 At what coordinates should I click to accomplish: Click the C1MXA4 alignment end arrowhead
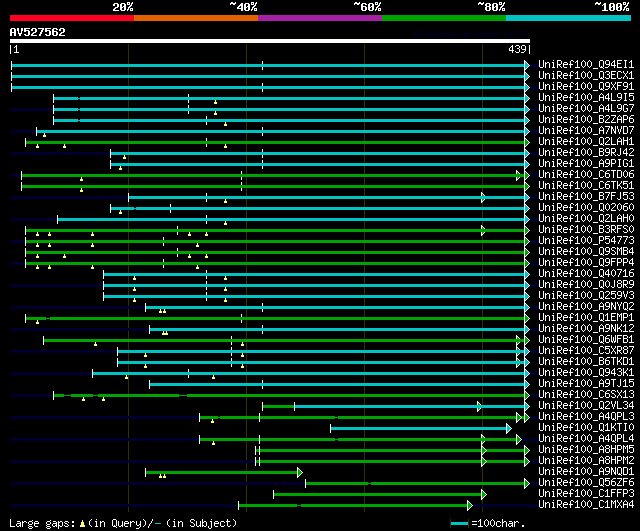(470, 506)
